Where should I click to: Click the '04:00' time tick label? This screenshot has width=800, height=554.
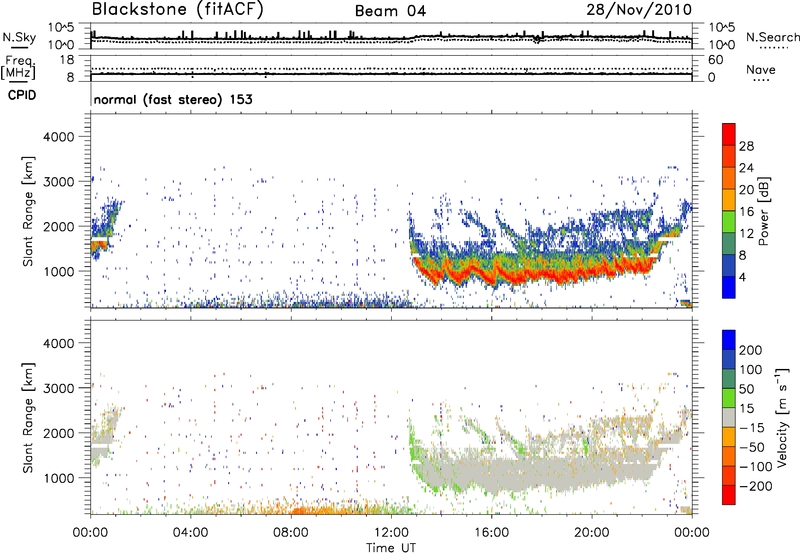(190, 533)
